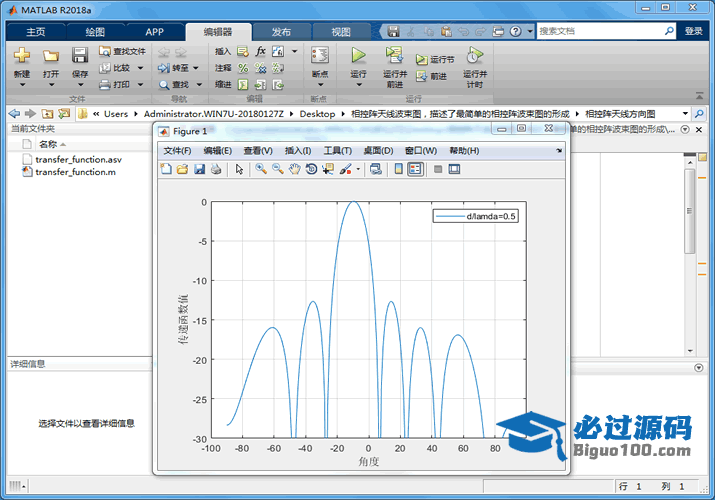Toggle the Rotate 3D tool
This screenshot has width=715, height=500.
pyautogui.click(x=311, y=169)
